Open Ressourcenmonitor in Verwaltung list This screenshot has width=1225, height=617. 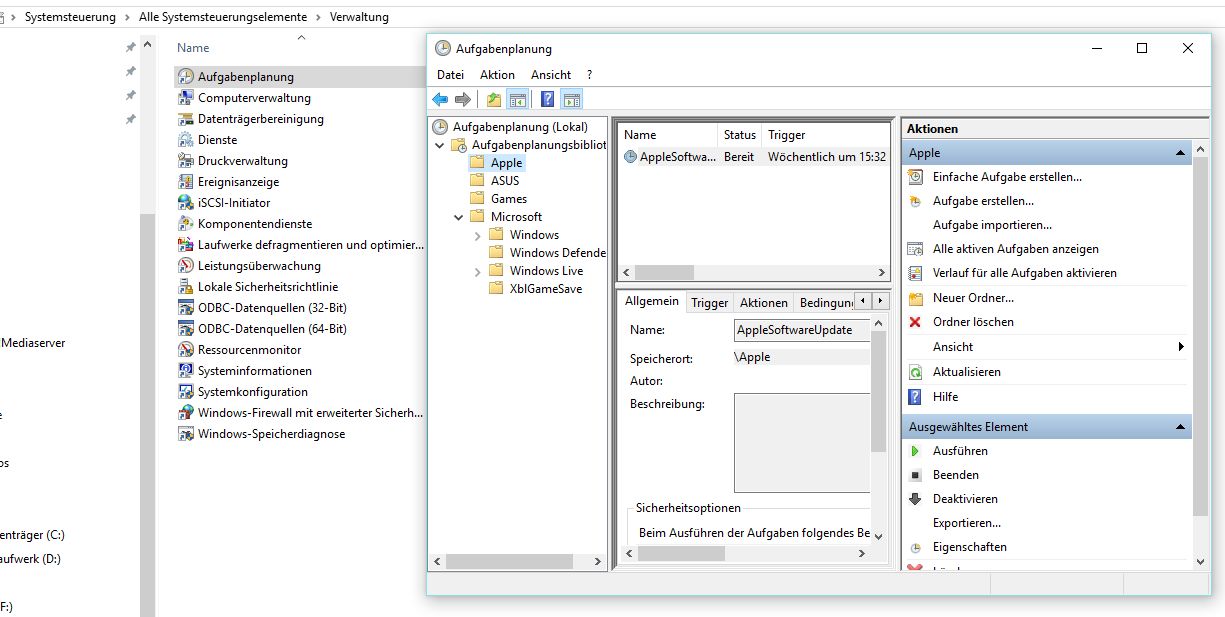pyautogui.click(x=249, y=350)
